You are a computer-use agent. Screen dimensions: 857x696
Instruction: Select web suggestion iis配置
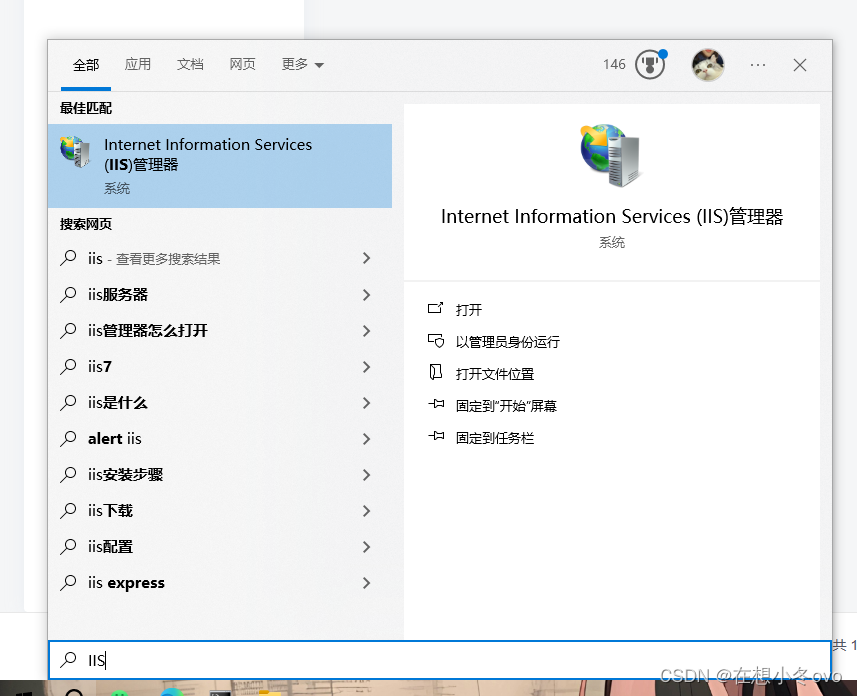(x=220, y=547)
